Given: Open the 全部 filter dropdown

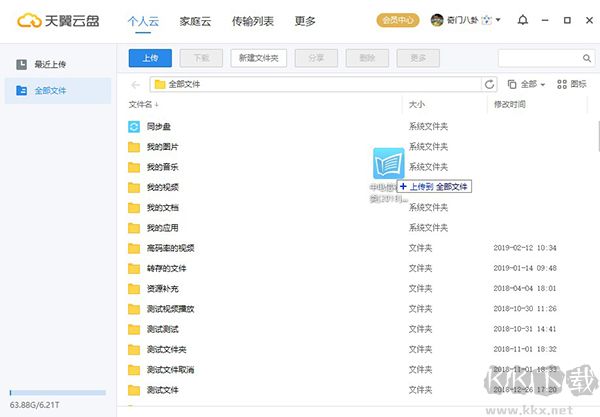Looking at the screenshot, I should pyautogui.click(x=526, y=84).
